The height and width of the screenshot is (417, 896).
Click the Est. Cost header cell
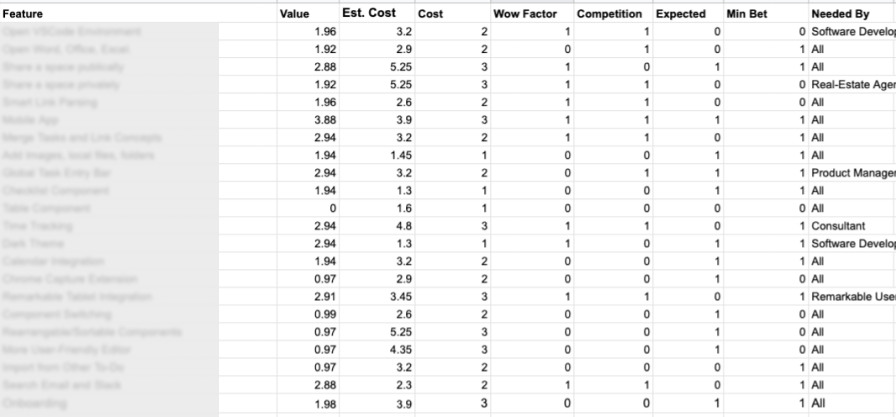point(377,14)
